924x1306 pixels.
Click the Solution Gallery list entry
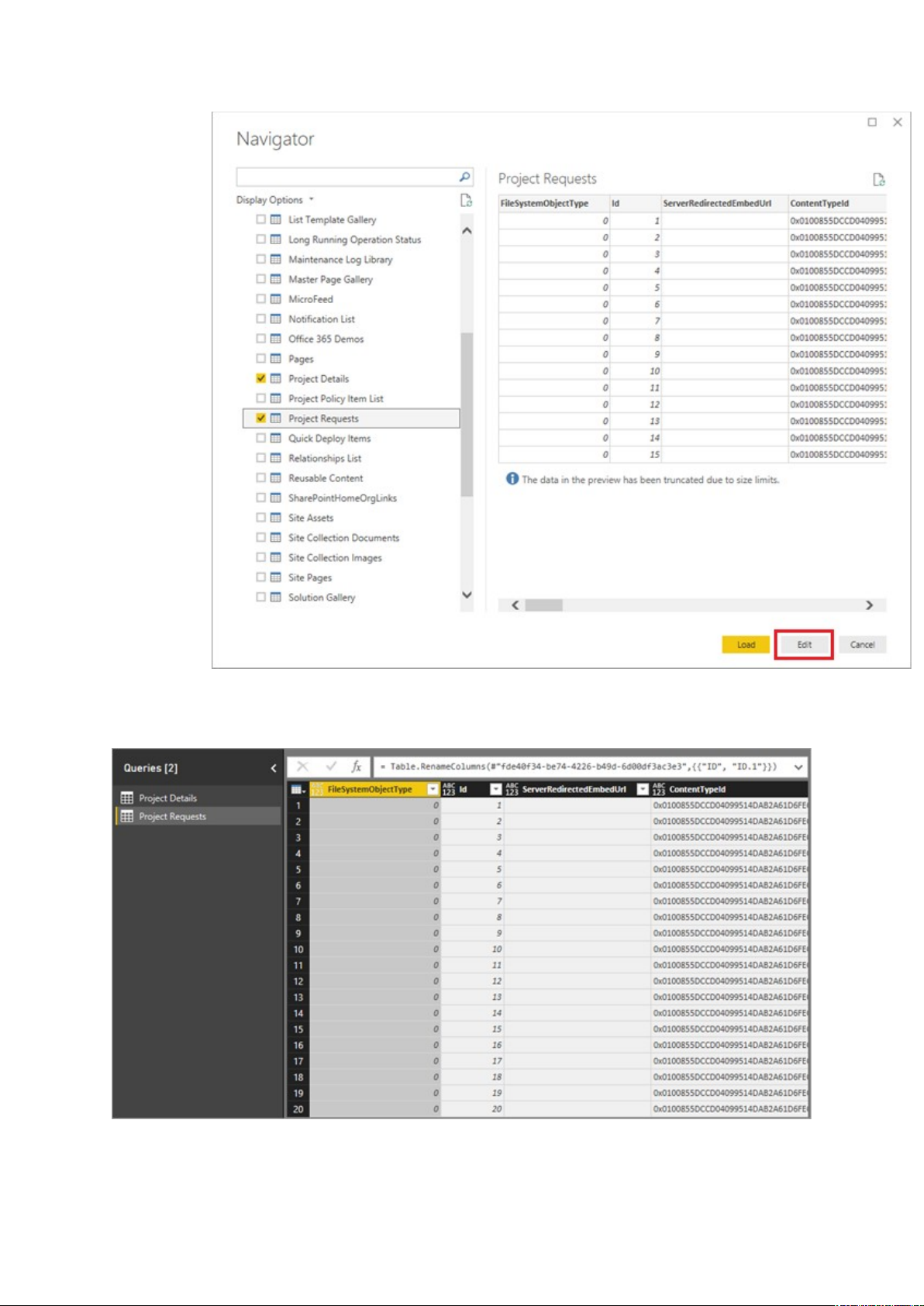pos(322,598)
